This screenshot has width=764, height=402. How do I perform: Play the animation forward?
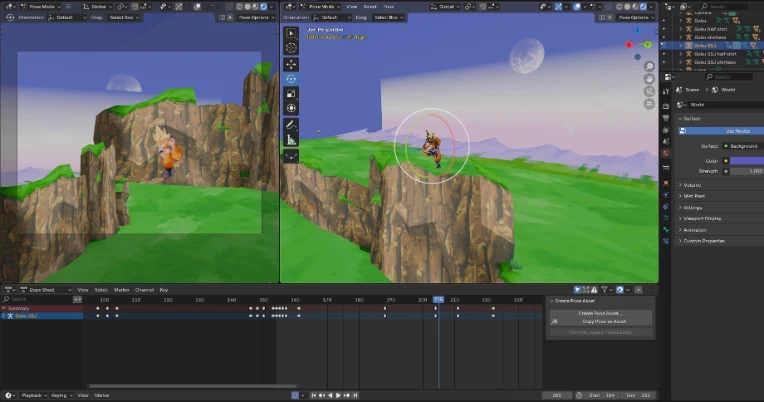(x=338, y=395)
